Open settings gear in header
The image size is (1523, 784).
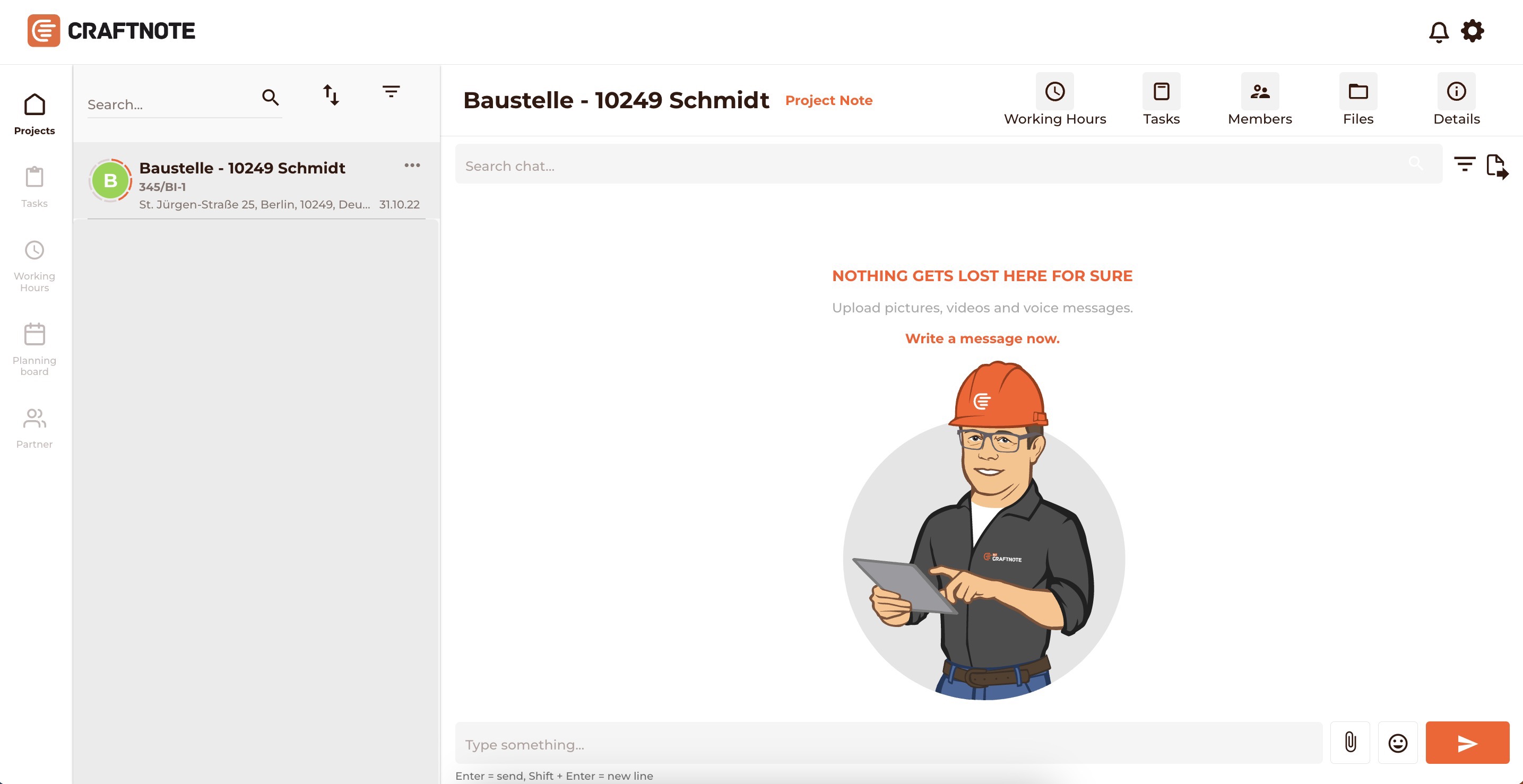click(1472, 31)
